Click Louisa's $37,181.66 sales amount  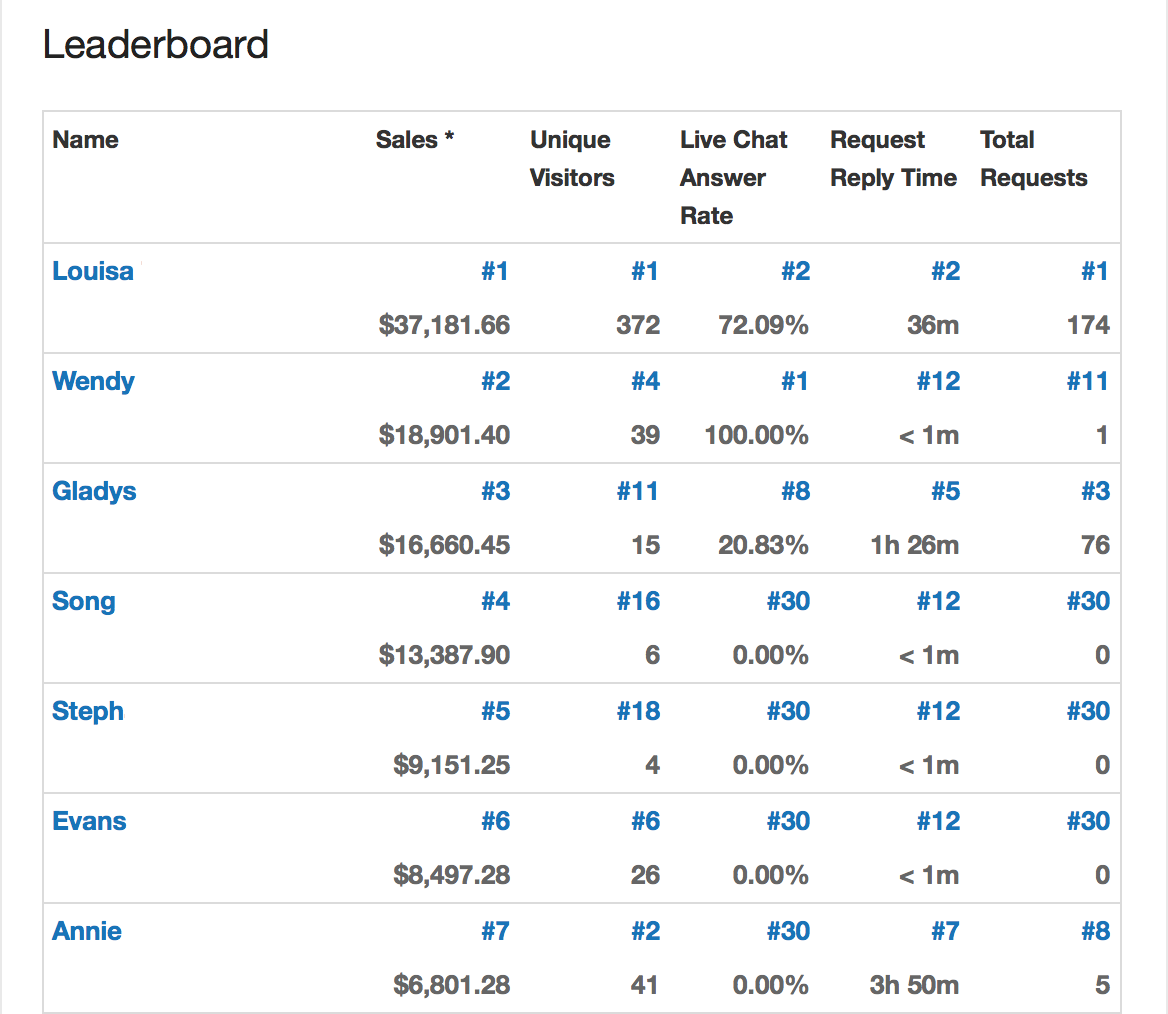444,325
